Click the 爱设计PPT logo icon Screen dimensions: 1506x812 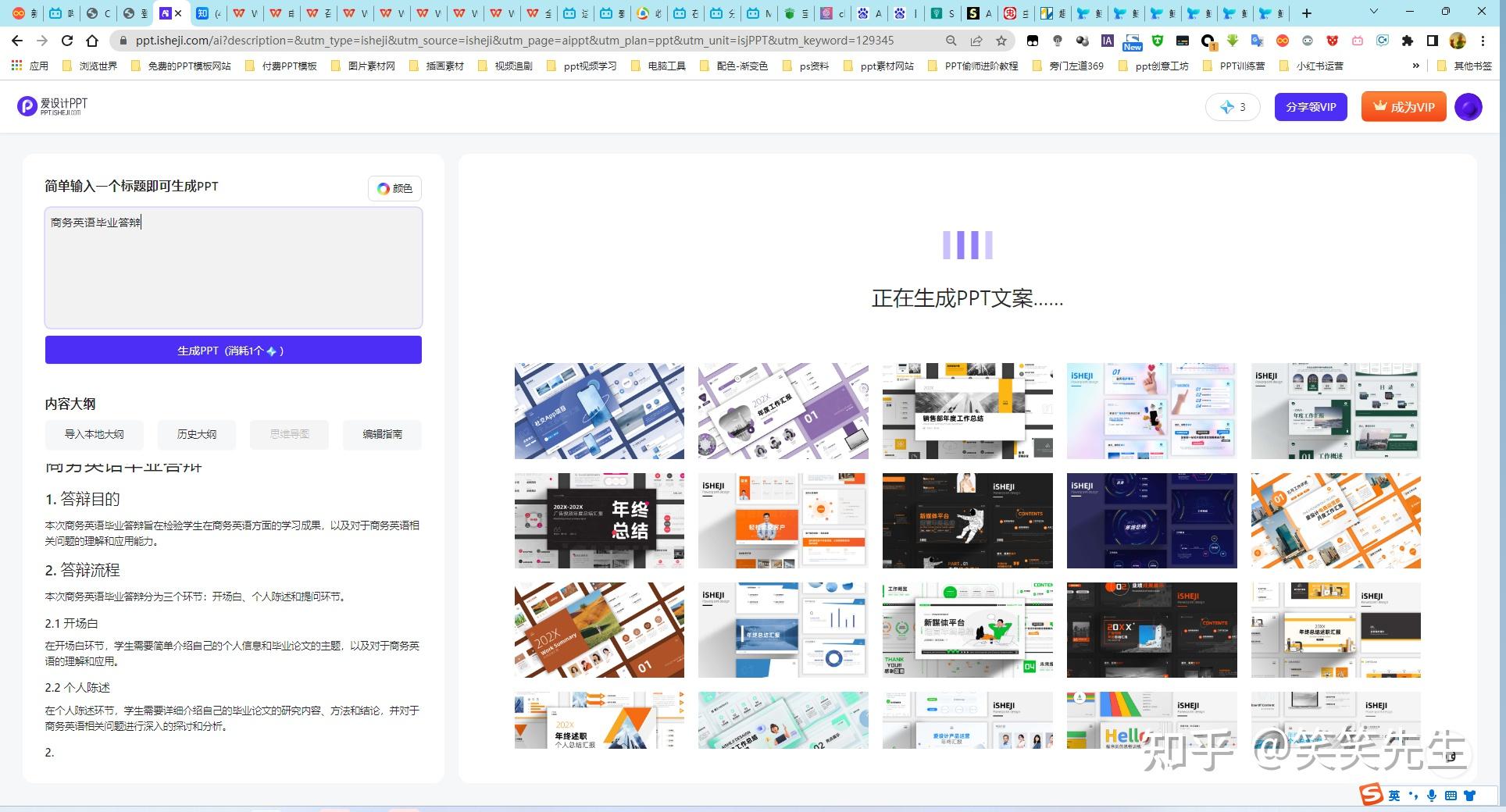point(26,106)
